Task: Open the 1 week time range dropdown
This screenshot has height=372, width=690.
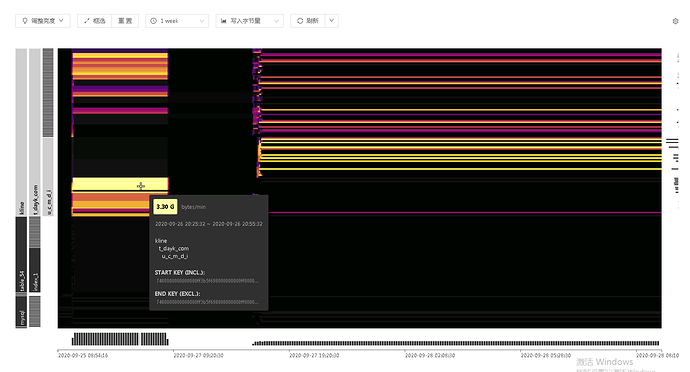Action: (177, 21)
